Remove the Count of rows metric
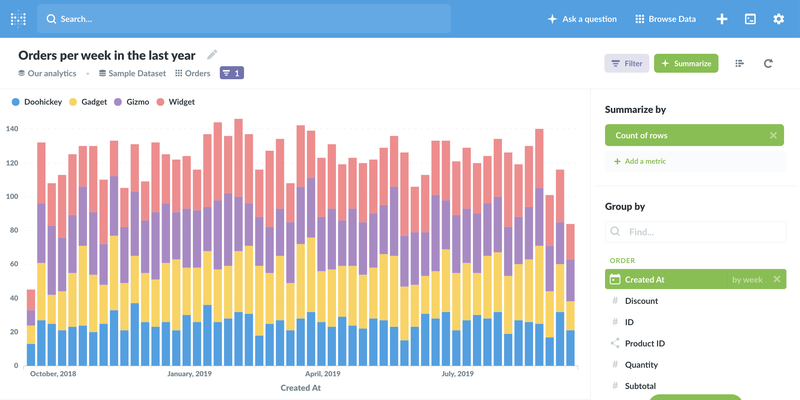Image resolution: width=800 pixels, height=400 pixels. pyautogui.click(x=773, y=135)
